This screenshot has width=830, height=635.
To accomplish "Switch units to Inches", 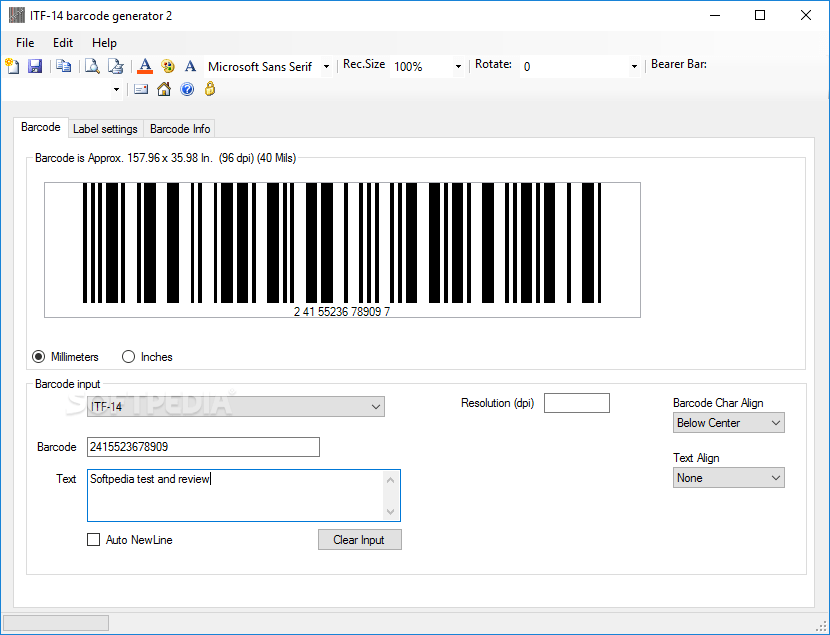I will [x=128, y=357].
